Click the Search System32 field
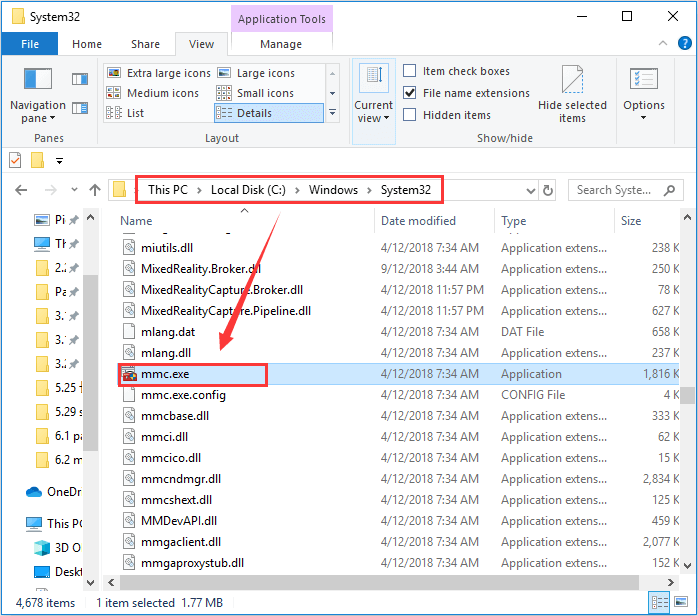Screen dimensions: 698x616 [625, 190]
